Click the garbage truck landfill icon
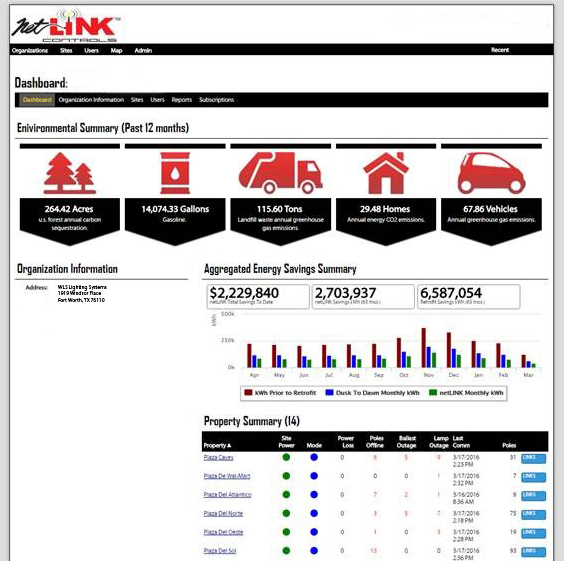 tap(281, 173)
